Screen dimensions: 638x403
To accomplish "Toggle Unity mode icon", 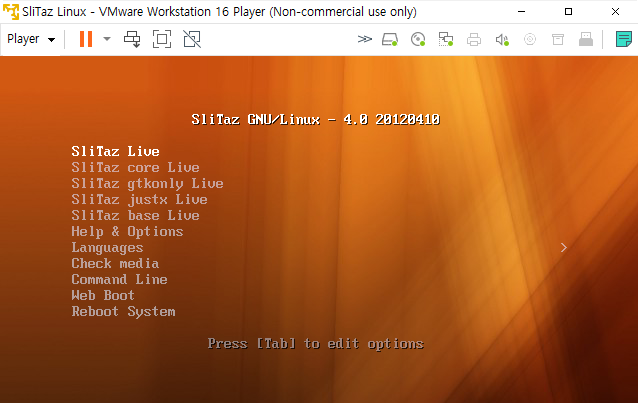I will (192, 39).
